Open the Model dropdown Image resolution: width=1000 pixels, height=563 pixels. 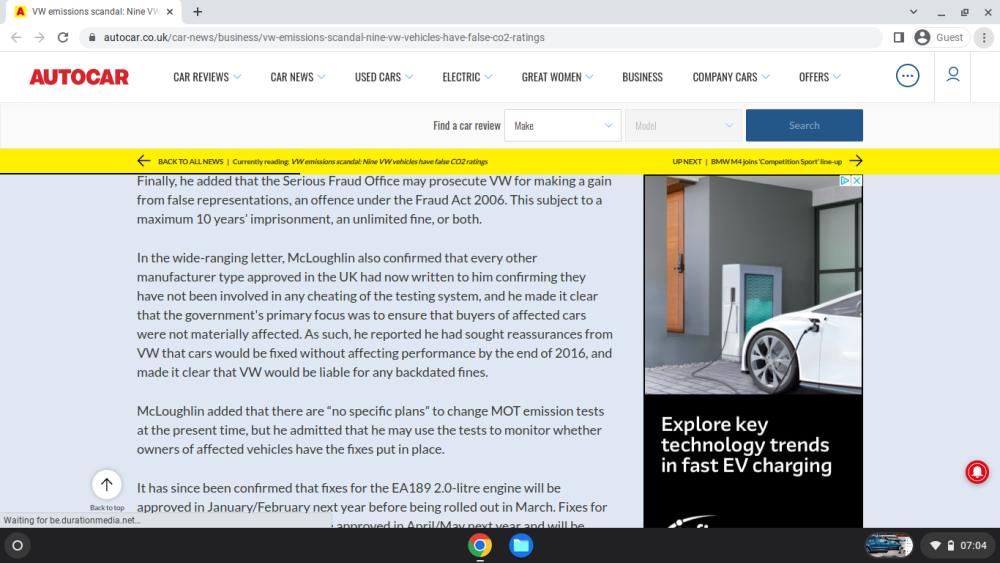683,126
